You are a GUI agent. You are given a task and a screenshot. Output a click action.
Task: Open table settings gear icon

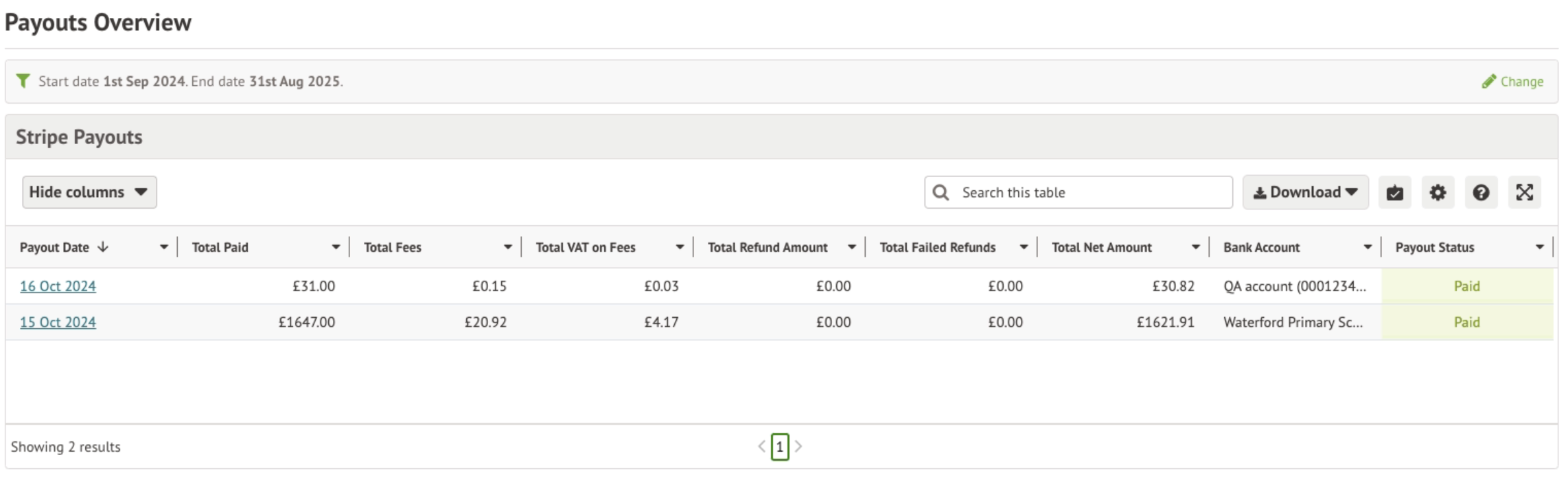pyautogui.click(x=1438, y=193)
